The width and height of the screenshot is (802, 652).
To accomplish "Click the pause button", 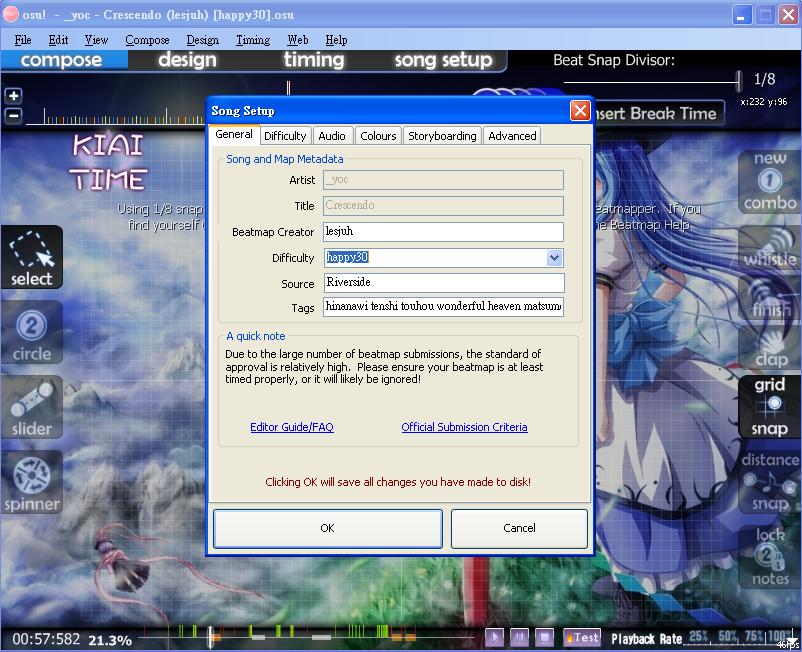I will point(519,638).
